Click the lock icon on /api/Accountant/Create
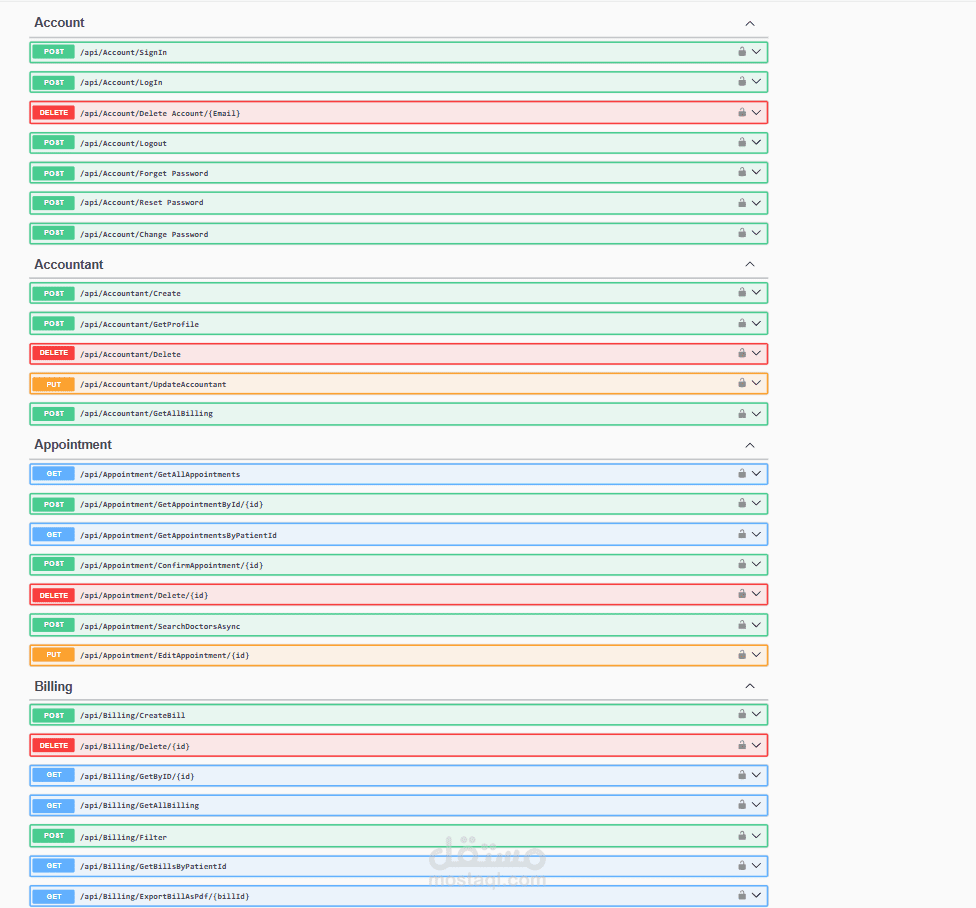976x908 pixels. (x=741, y=293)
